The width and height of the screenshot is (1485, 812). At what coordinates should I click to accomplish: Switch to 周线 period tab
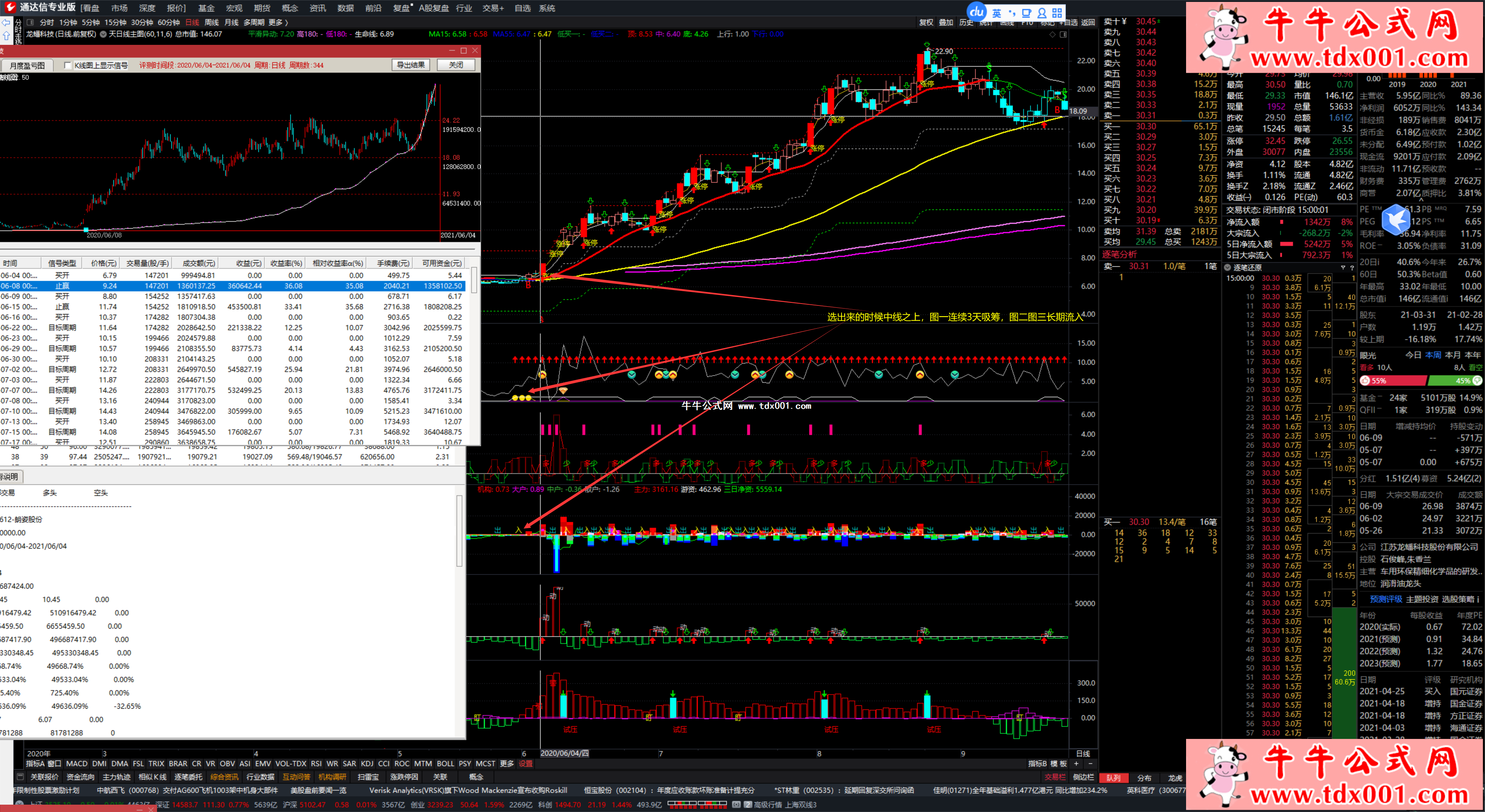coord(212,22)
